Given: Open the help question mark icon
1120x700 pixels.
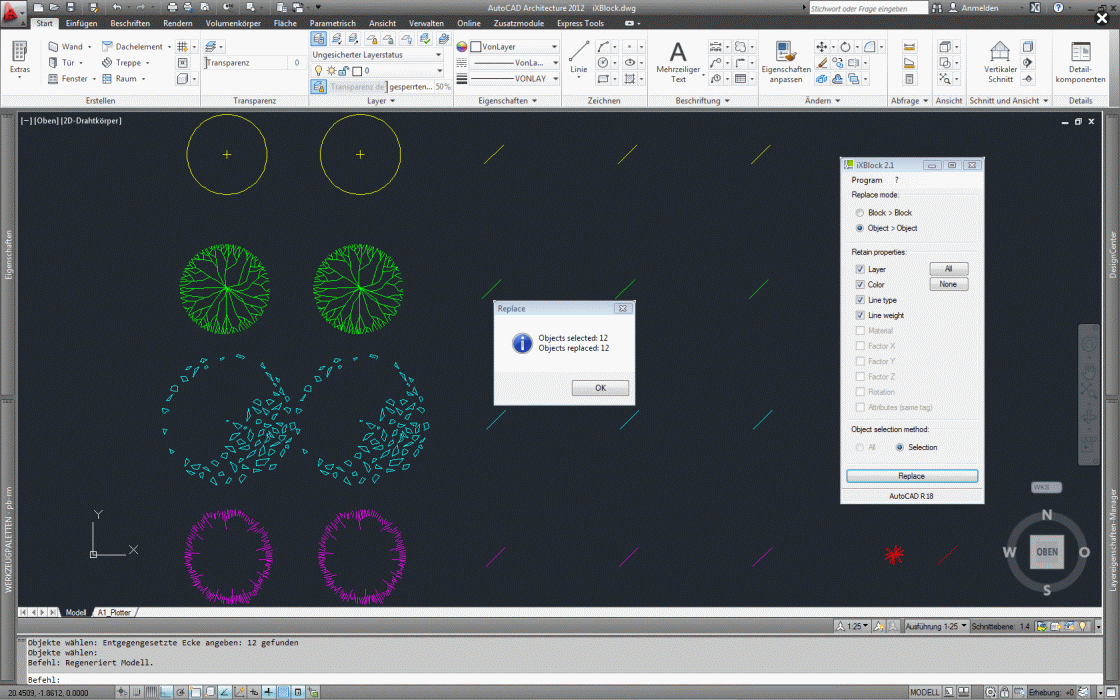Looking at the screenshot, I should (x=1059, y=8).
